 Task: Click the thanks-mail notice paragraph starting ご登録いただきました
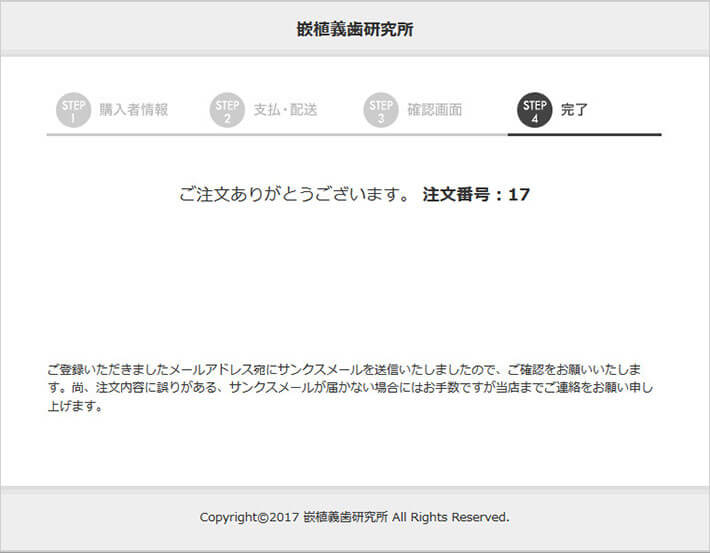click(350, 388)
